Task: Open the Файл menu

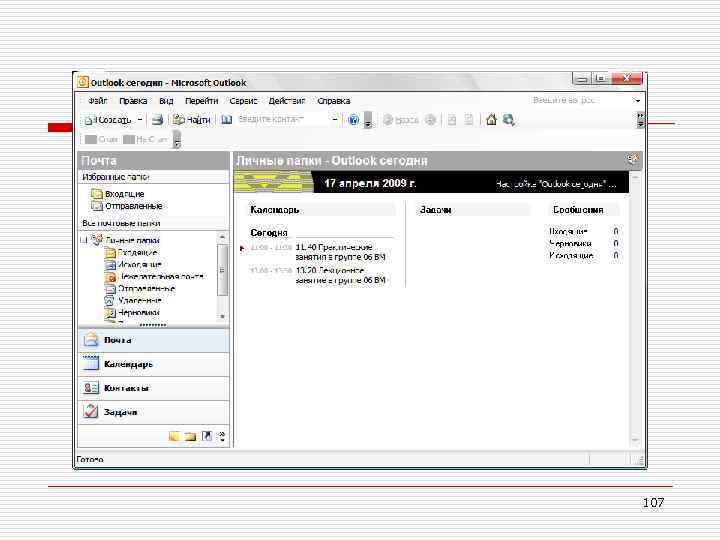Action: click(97, 101)
